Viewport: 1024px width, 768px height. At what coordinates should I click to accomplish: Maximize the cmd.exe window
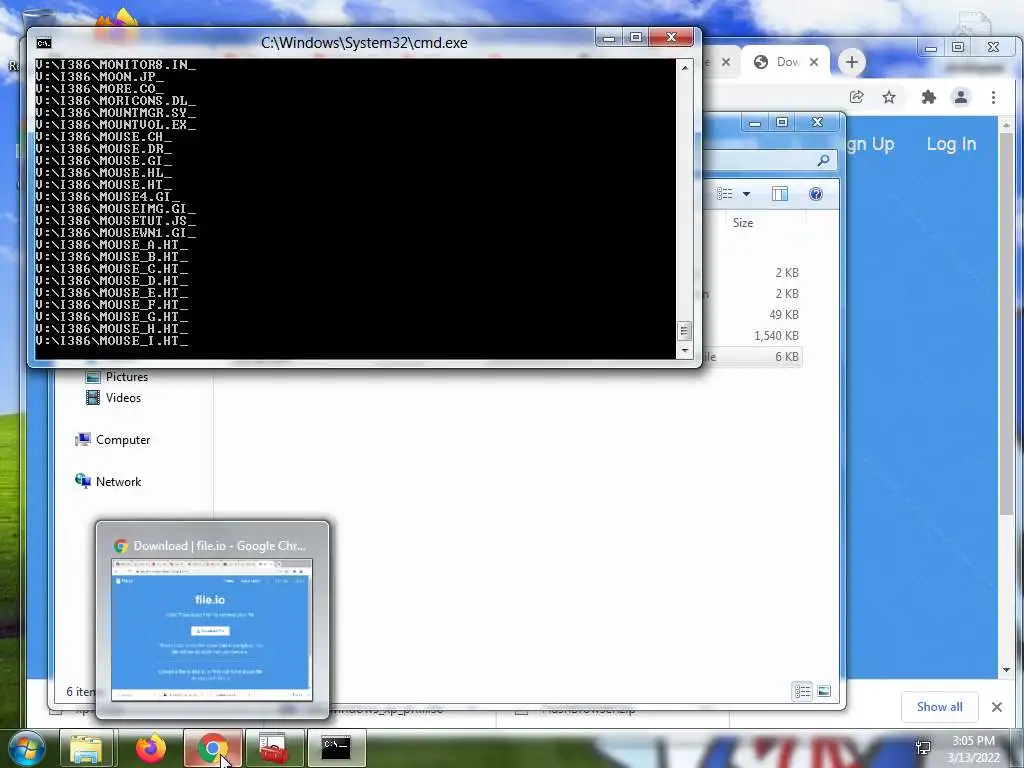pyautogui.click(x=635, y=38)
